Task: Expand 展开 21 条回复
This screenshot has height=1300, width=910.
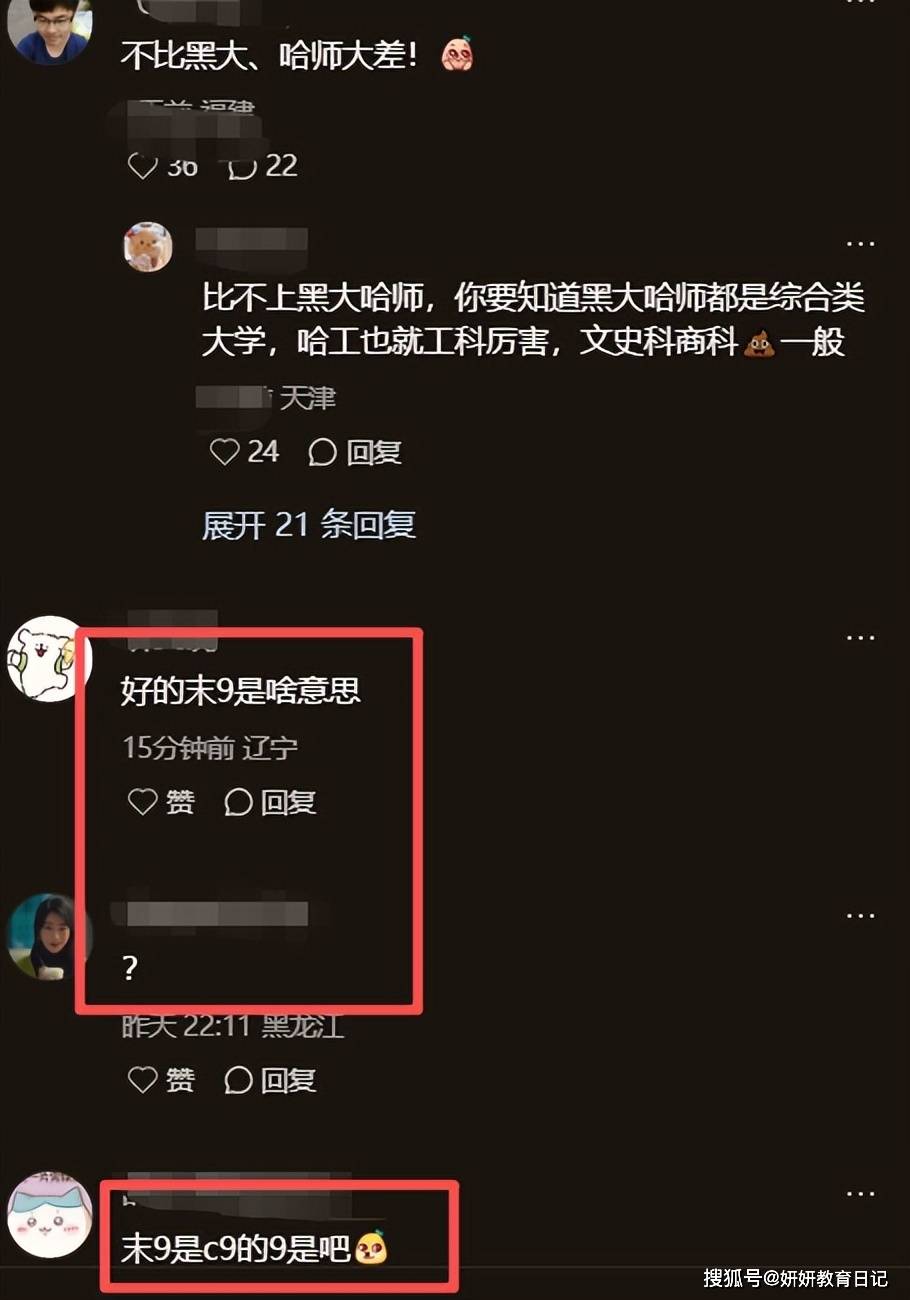Action: [309, 525]
